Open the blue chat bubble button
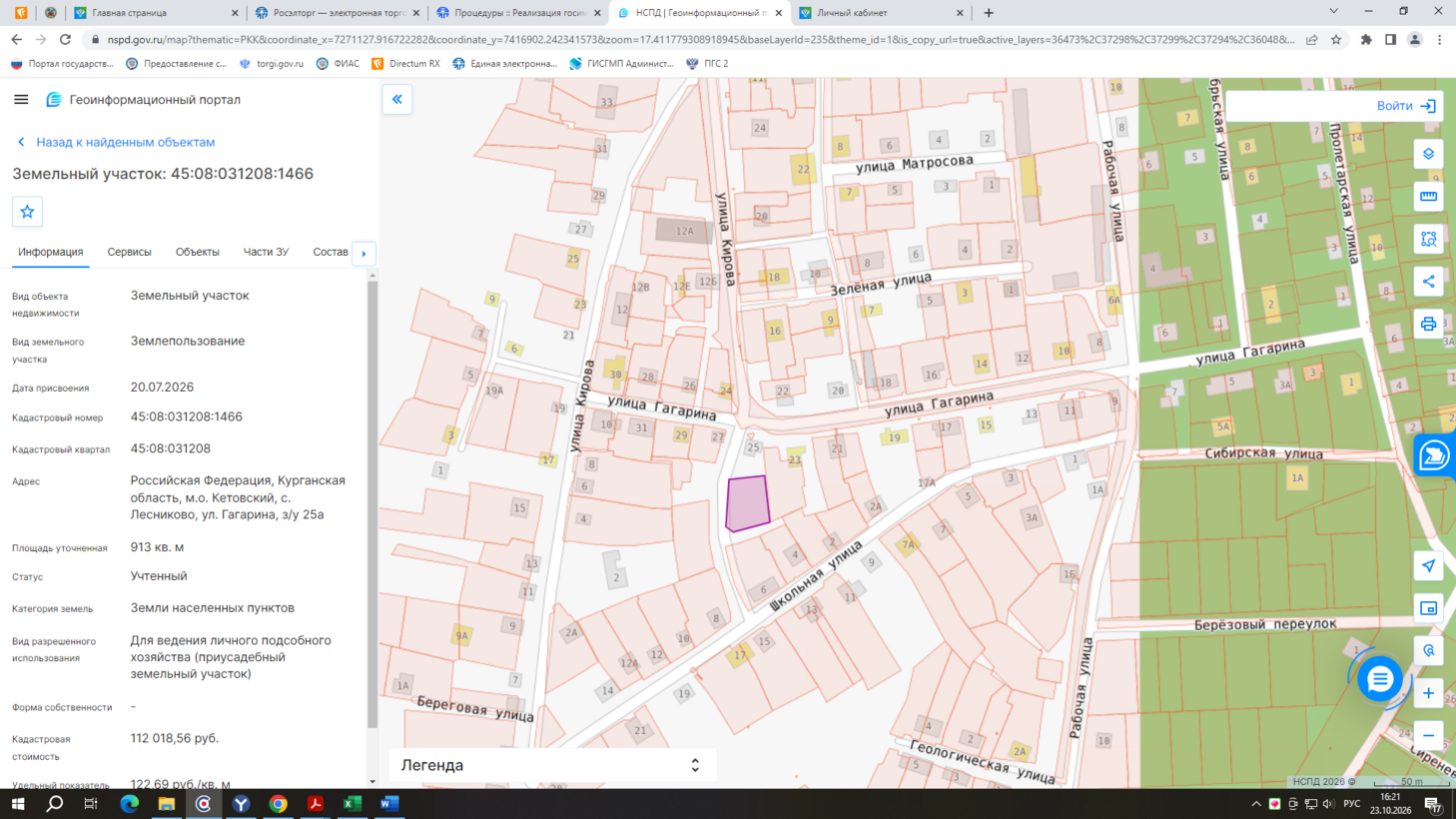Screen dimensions: 1456x819 [1380, 679]
